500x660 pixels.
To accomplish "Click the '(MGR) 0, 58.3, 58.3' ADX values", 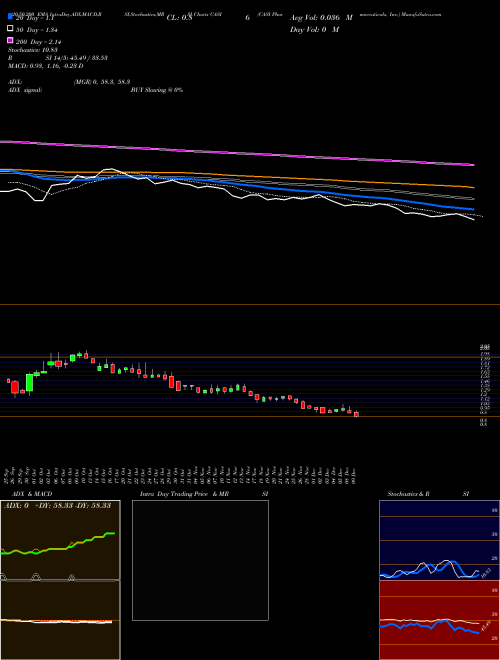I will coord(101,82).
